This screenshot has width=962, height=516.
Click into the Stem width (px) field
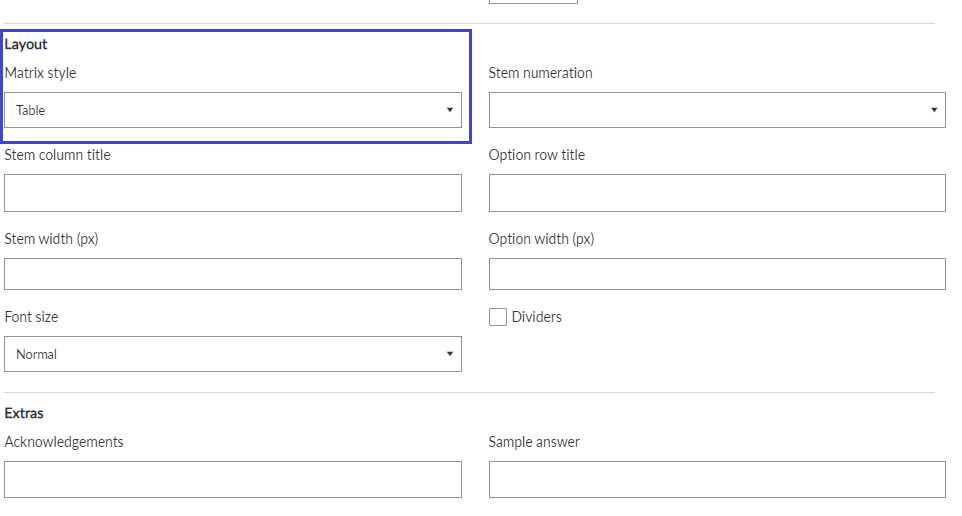point(233,274)
